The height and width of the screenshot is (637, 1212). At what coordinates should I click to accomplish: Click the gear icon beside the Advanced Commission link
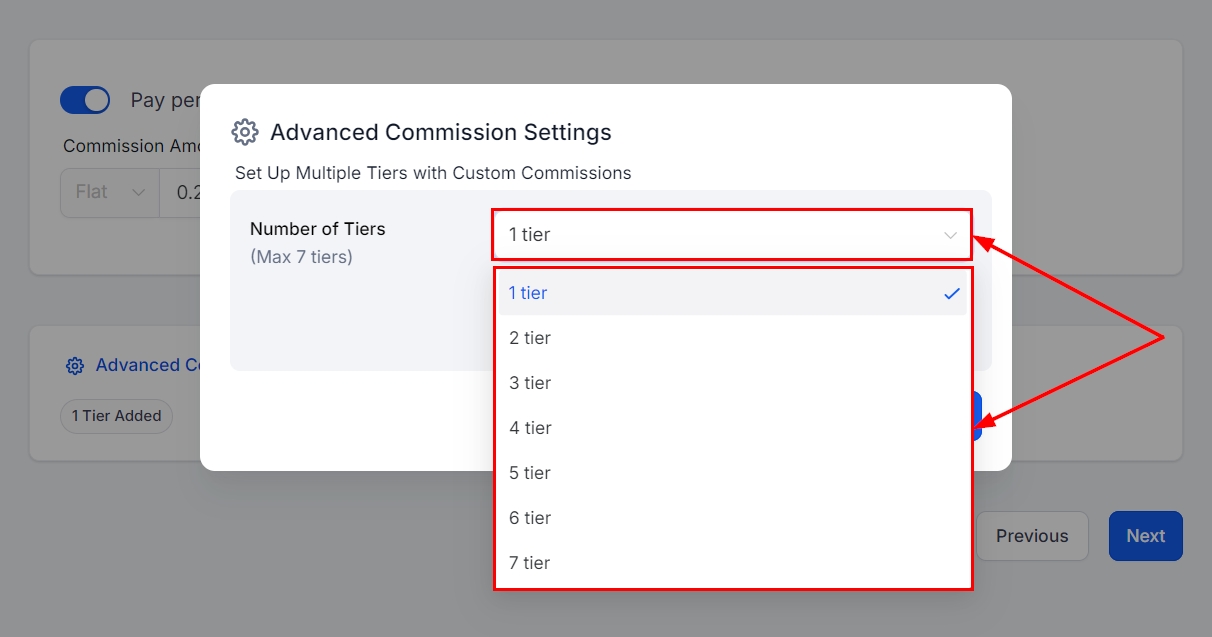[x=75, y=366]
